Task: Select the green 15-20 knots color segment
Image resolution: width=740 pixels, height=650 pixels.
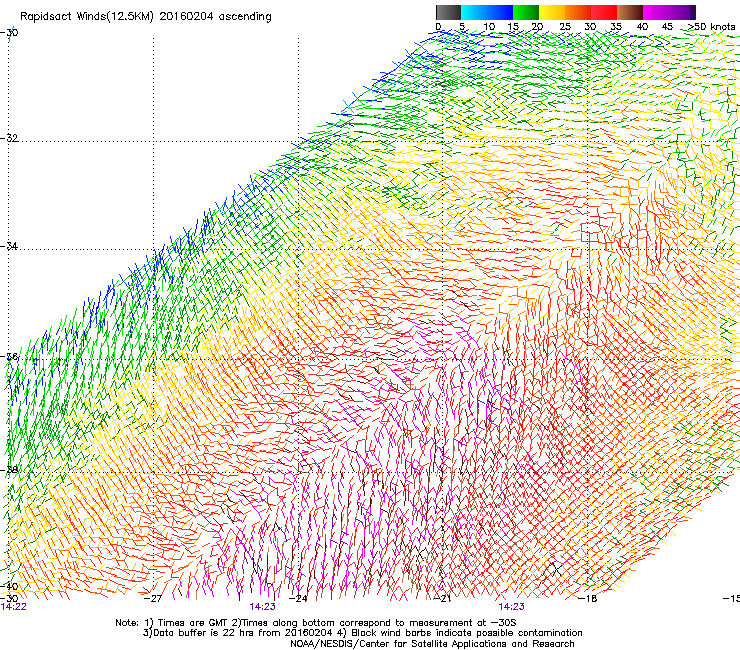Action: click(526, 12)
